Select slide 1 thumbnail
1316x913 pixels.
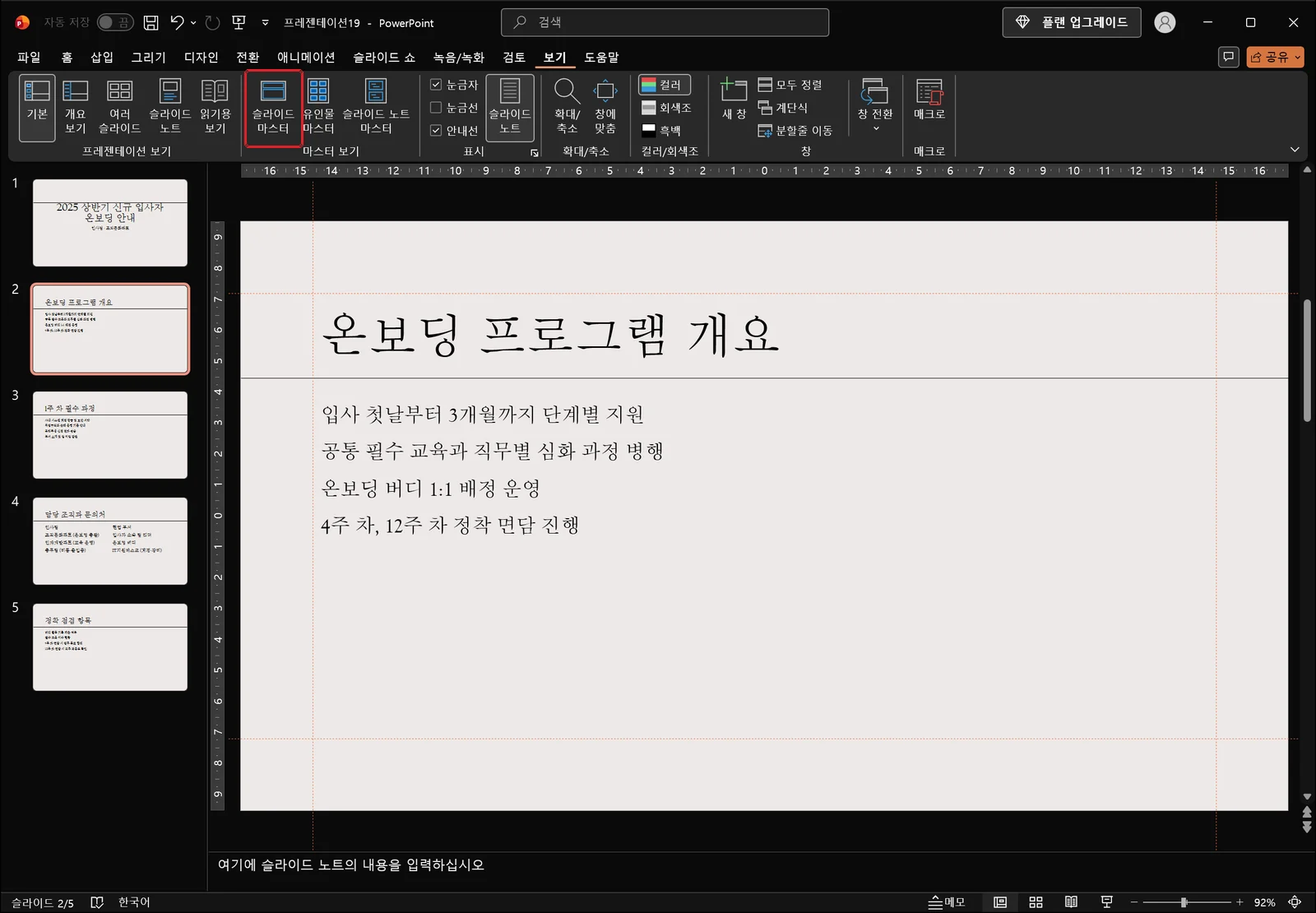[110, 223]
